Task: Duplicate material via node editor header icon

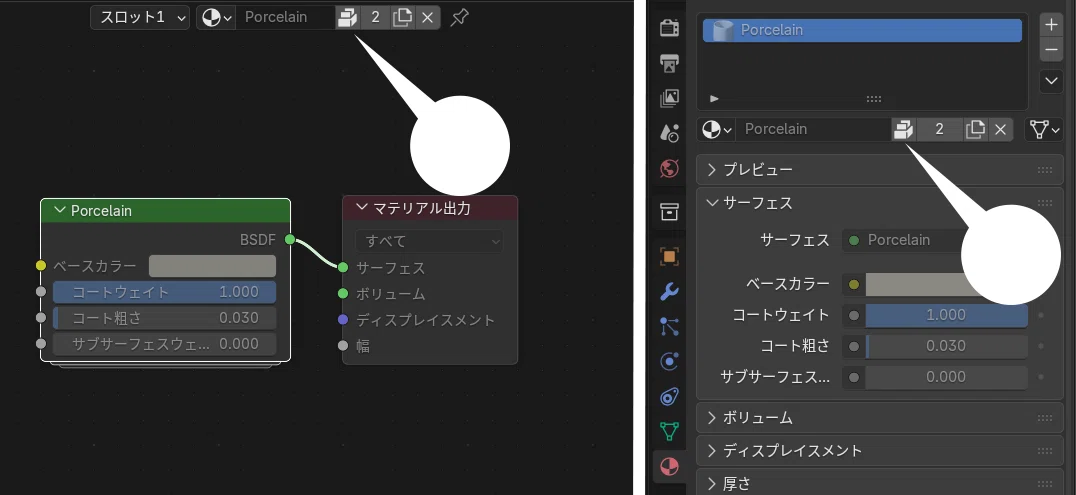Action: point(402,17)
